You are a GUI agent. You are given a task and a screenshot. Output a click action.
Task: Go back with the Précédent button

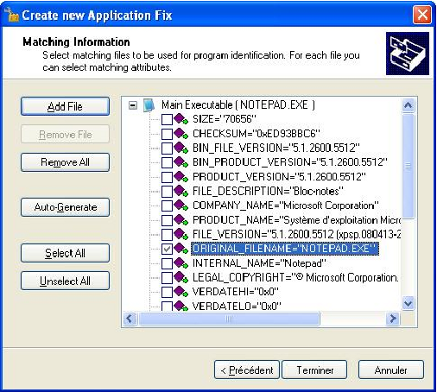tap(247, 370)
